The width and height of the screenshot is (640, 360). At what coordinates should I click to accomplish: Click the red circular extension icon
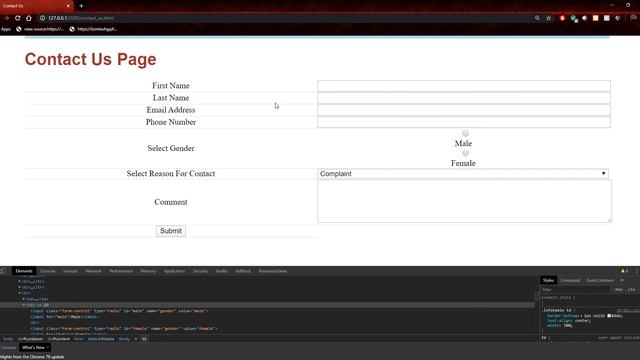pos(562,18)
